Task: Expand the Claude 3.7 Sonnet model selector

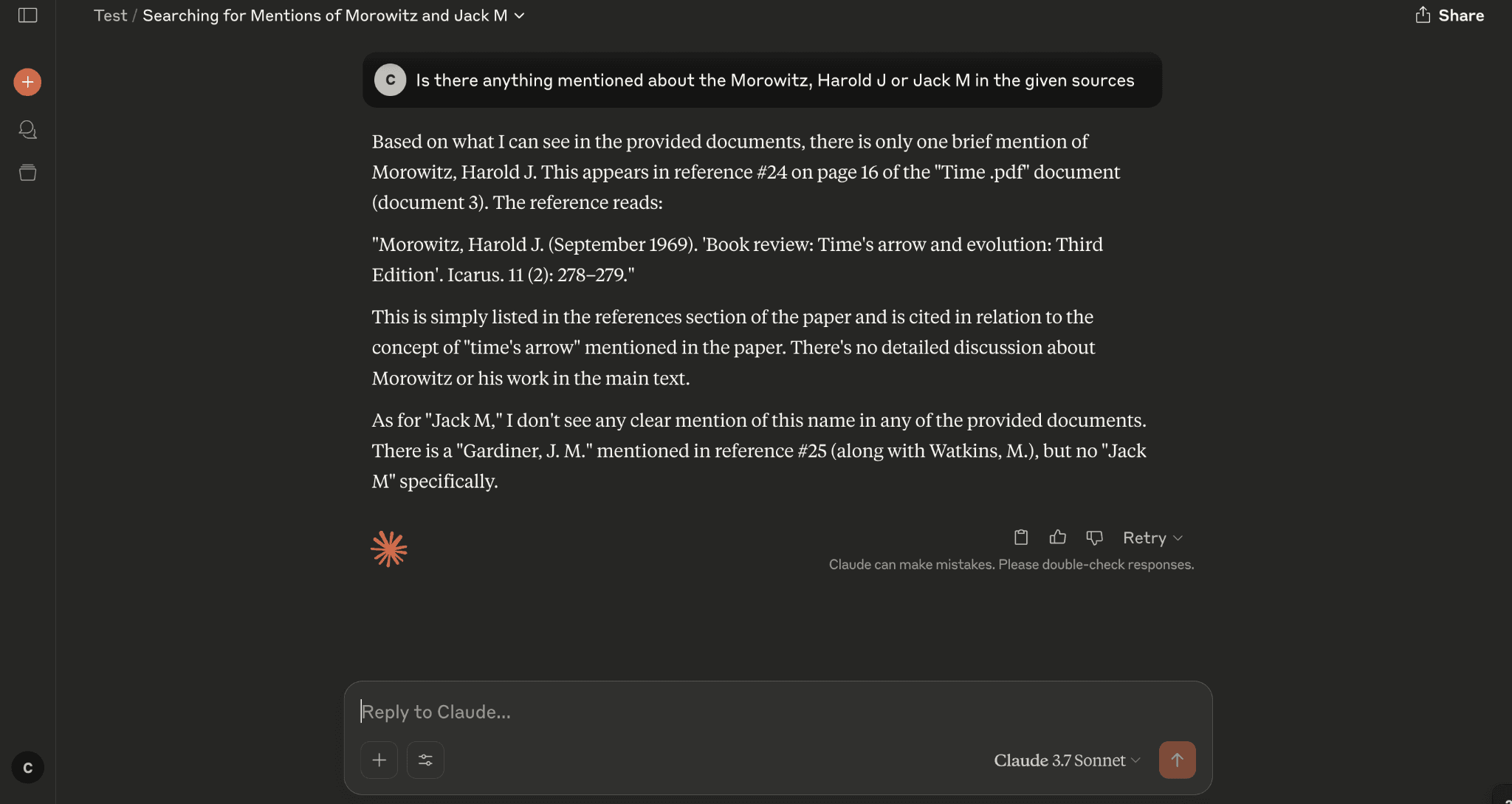Action: [x=1067, y=760]
